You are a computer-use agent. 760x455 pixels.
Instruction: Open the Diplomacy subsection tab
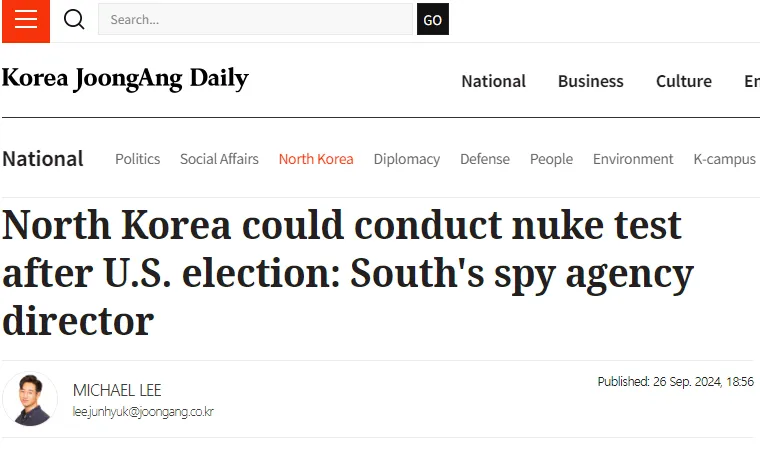[406, 159]
